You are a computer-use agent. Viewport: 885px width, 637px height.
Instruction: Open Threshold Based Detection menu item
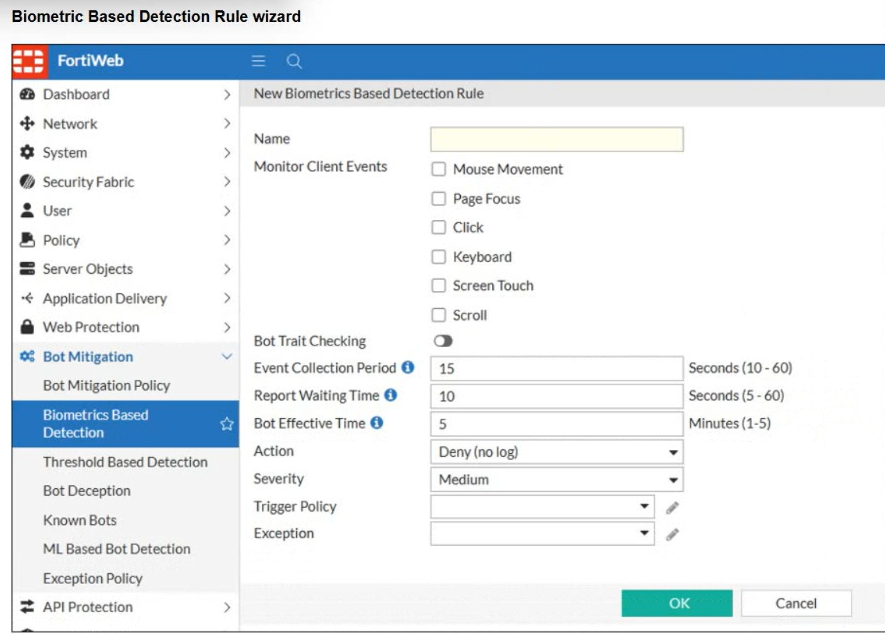(125, 462)
